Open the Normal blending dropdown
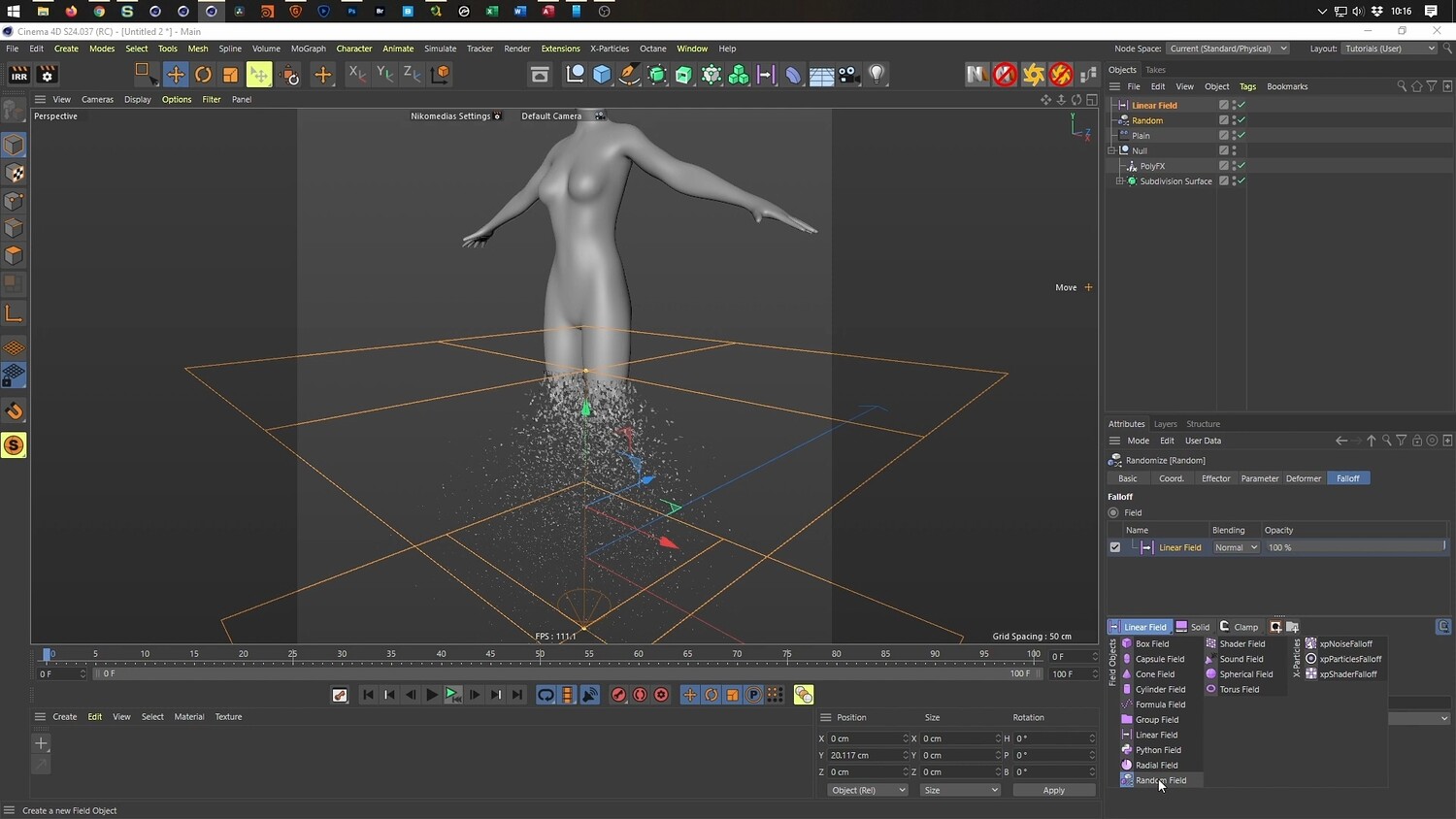 pos(1236,547)
